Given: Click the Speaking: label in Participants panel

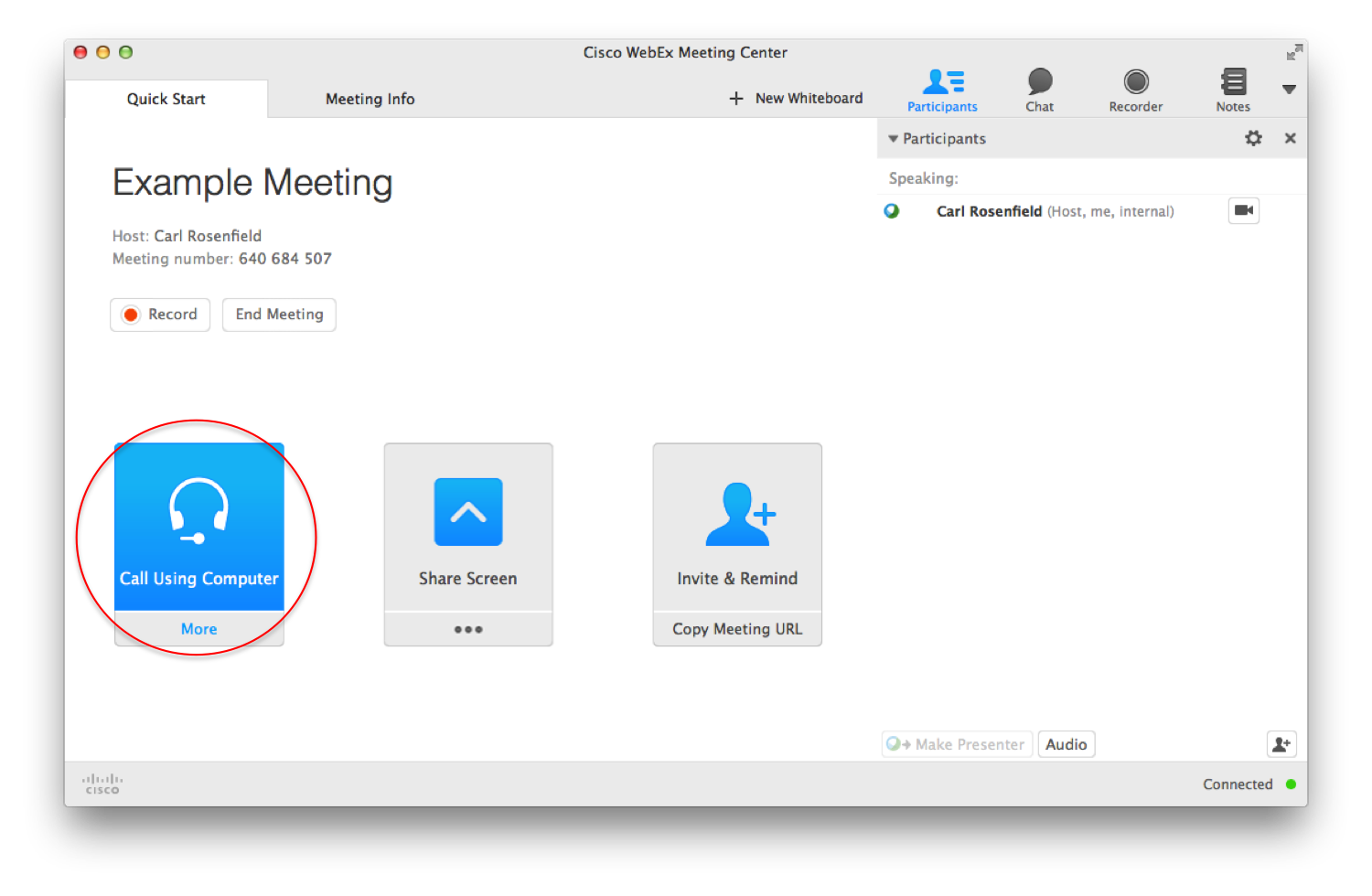Looking at the screenshot, I should click(x=924, y=178).
